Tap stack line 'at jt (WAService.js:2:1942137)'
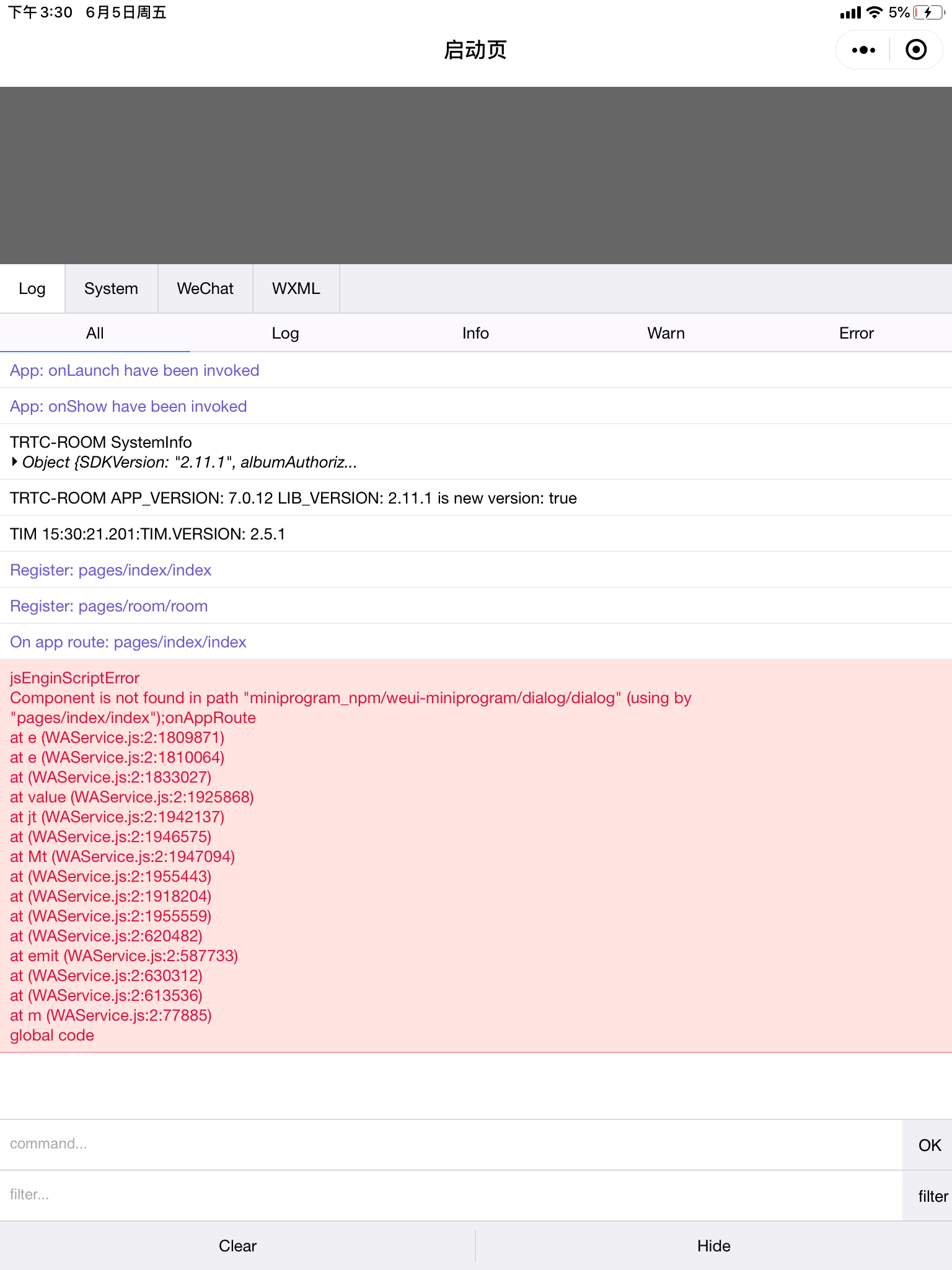The width and height of the screenshot is (952, 1270). point(117,817)
